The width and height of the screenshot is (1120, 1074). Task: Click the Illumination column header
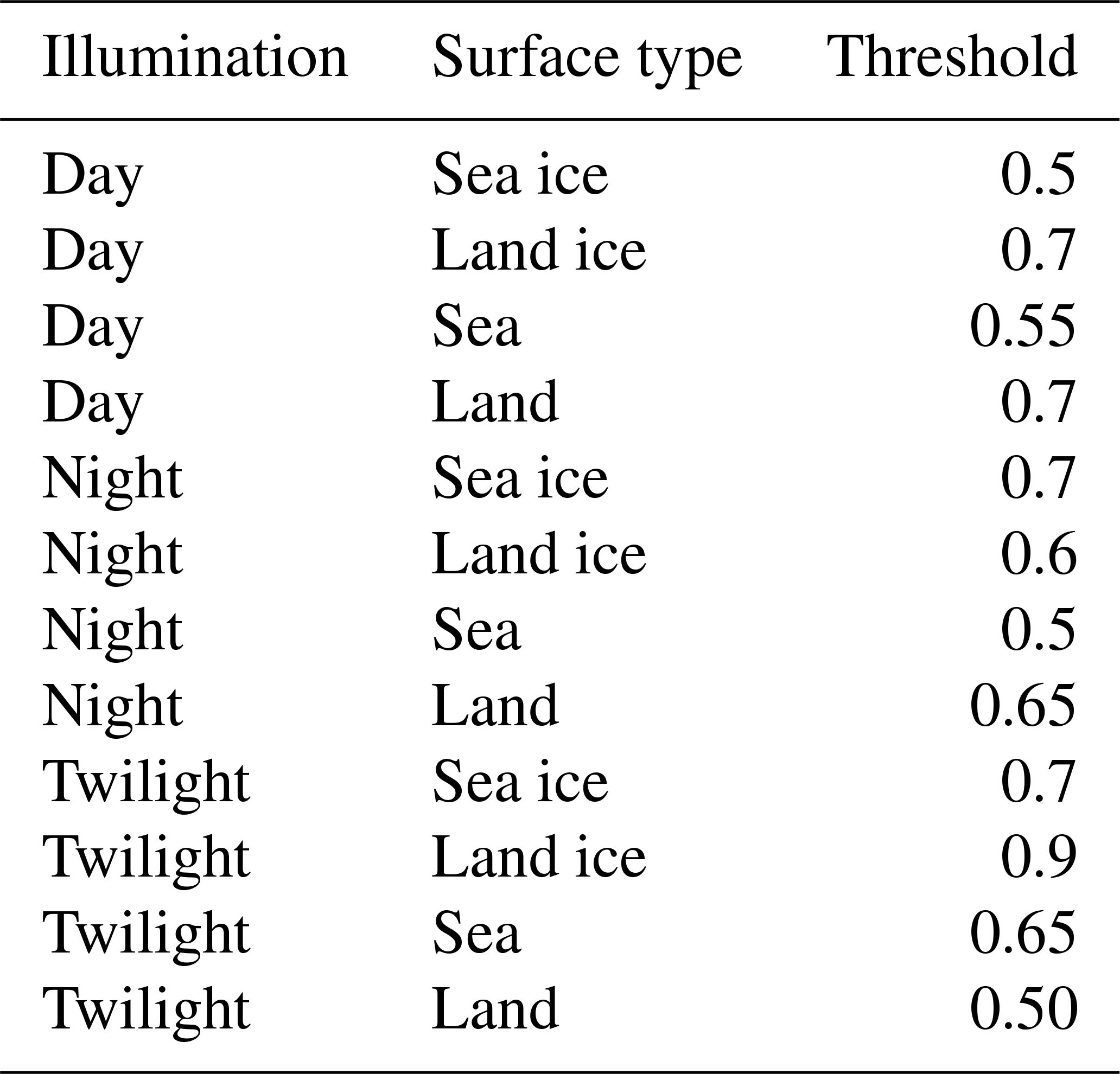(195, 57)
